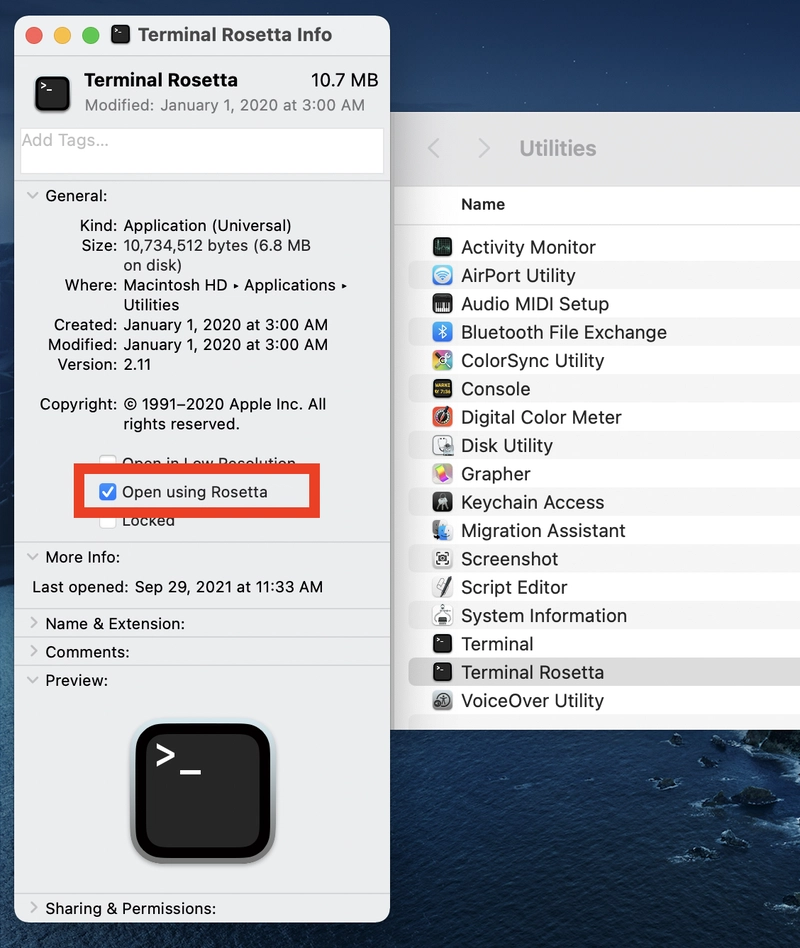Toggle the Open in Low Resolution checkbox
Screen dimensions: 800x948
point(108,460)
